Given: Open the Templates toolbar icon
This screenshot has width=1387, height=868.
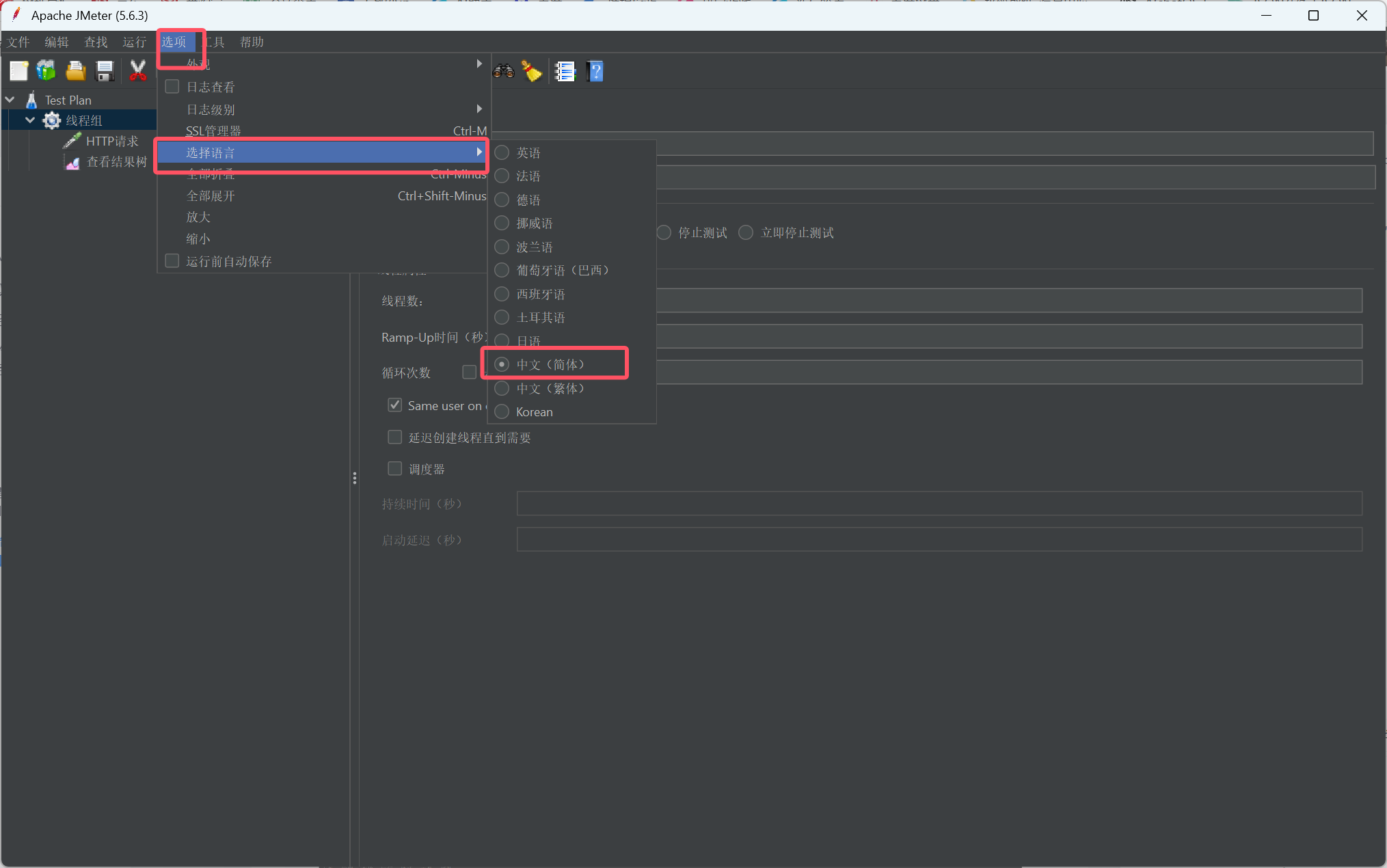Looking at the screenshot, I should tap(46, 70).
